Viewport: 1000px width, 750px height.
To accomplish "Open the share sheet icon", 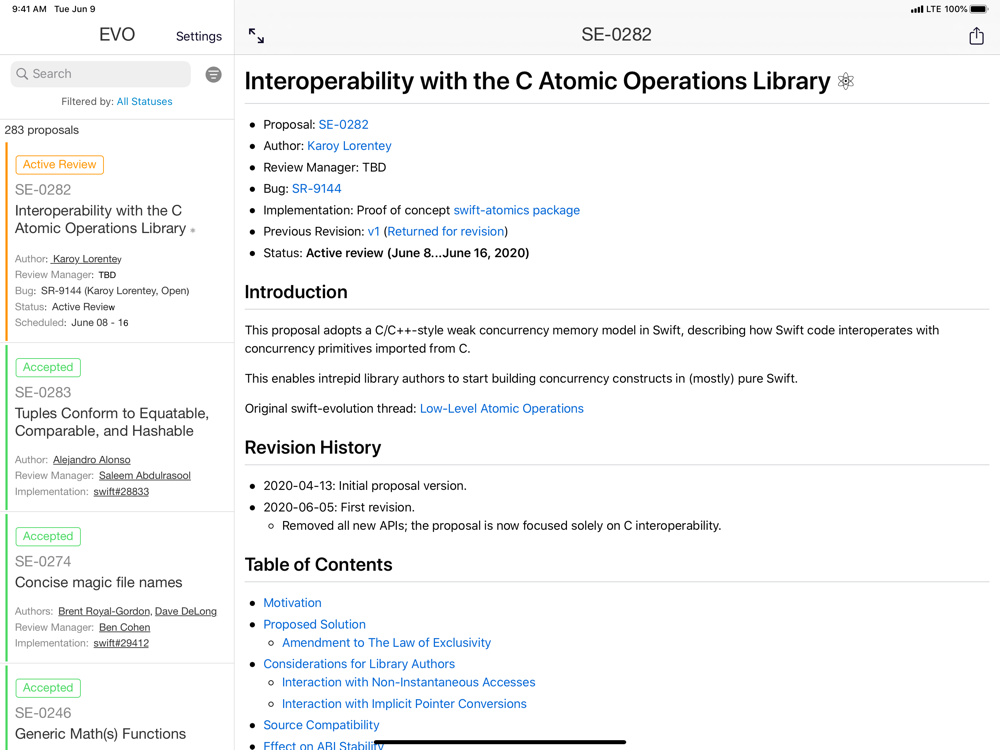I will [976, 36].
